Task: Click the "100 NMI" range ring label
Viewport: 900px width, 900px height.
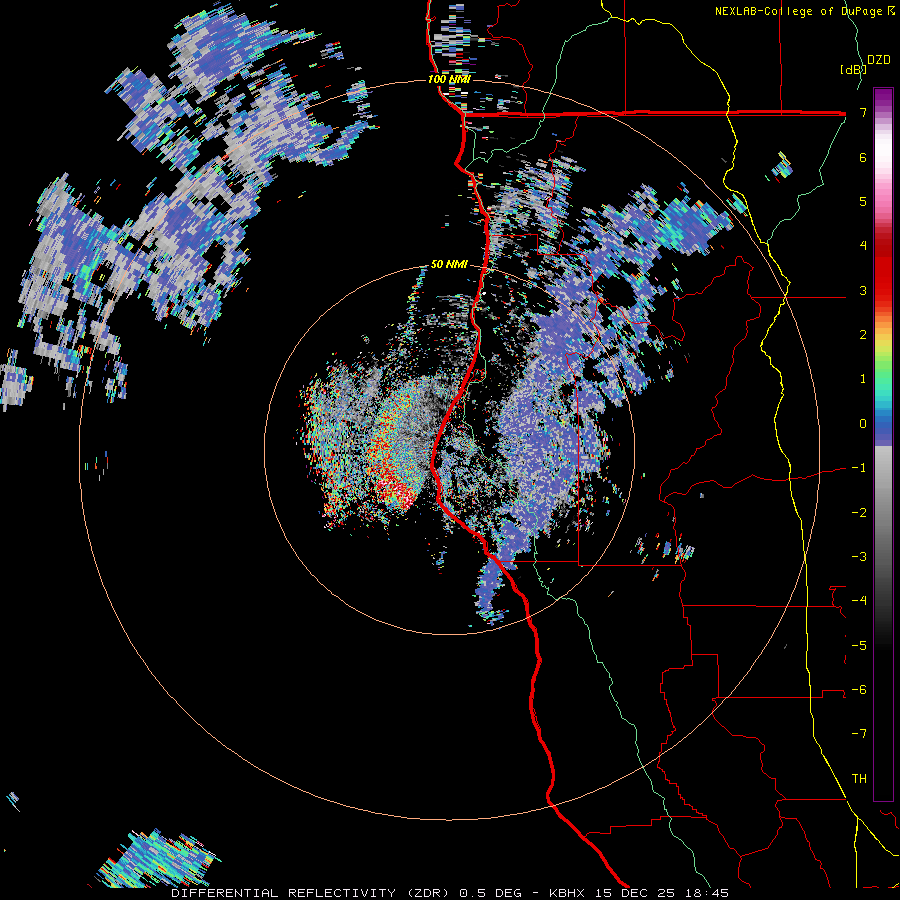Action: tap(449, 79)
